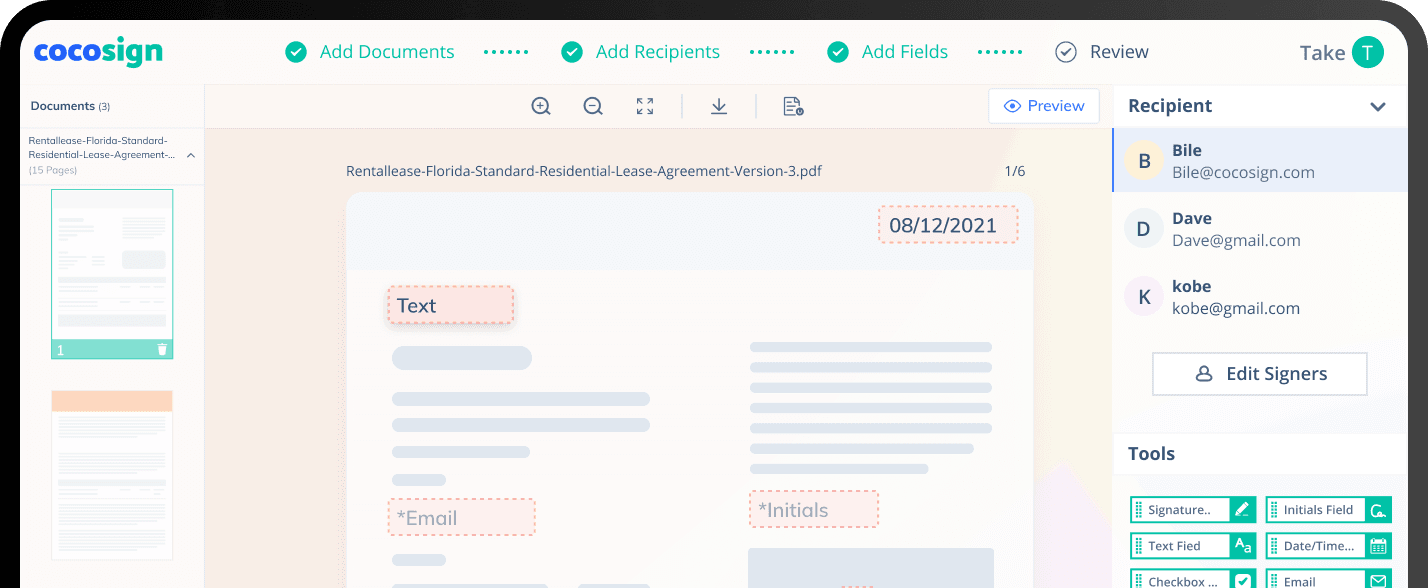Image resolution: width=1428 pixels, height=588 pixels.
Task: Select the Zoom In tool
Action: coord(540,105)
